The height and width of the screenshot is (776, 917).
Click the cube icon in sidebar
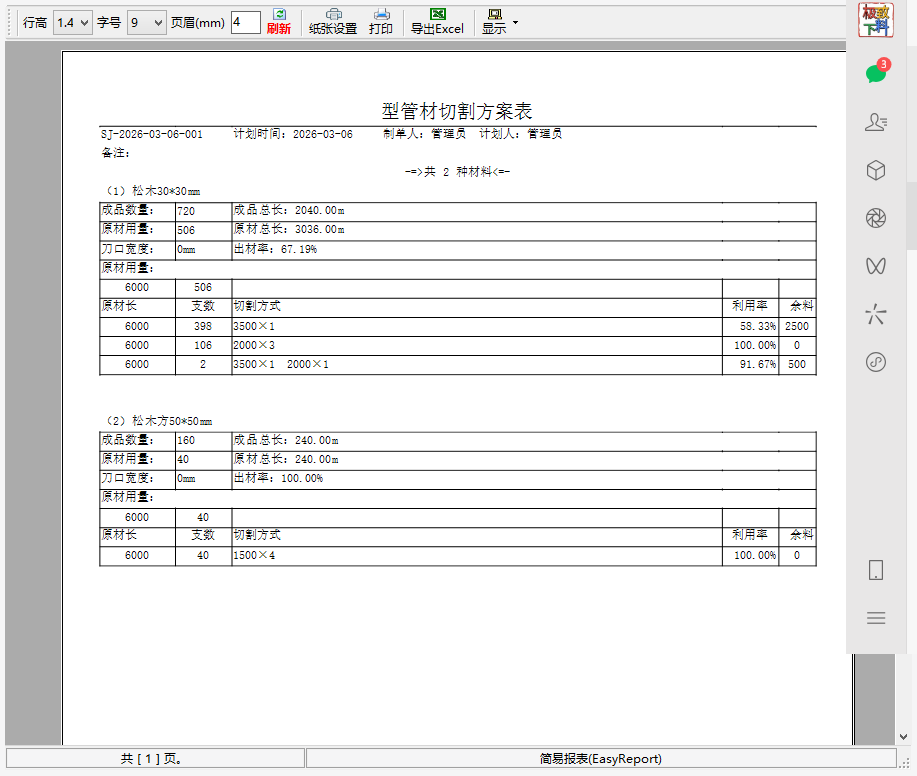pos(876,170)
